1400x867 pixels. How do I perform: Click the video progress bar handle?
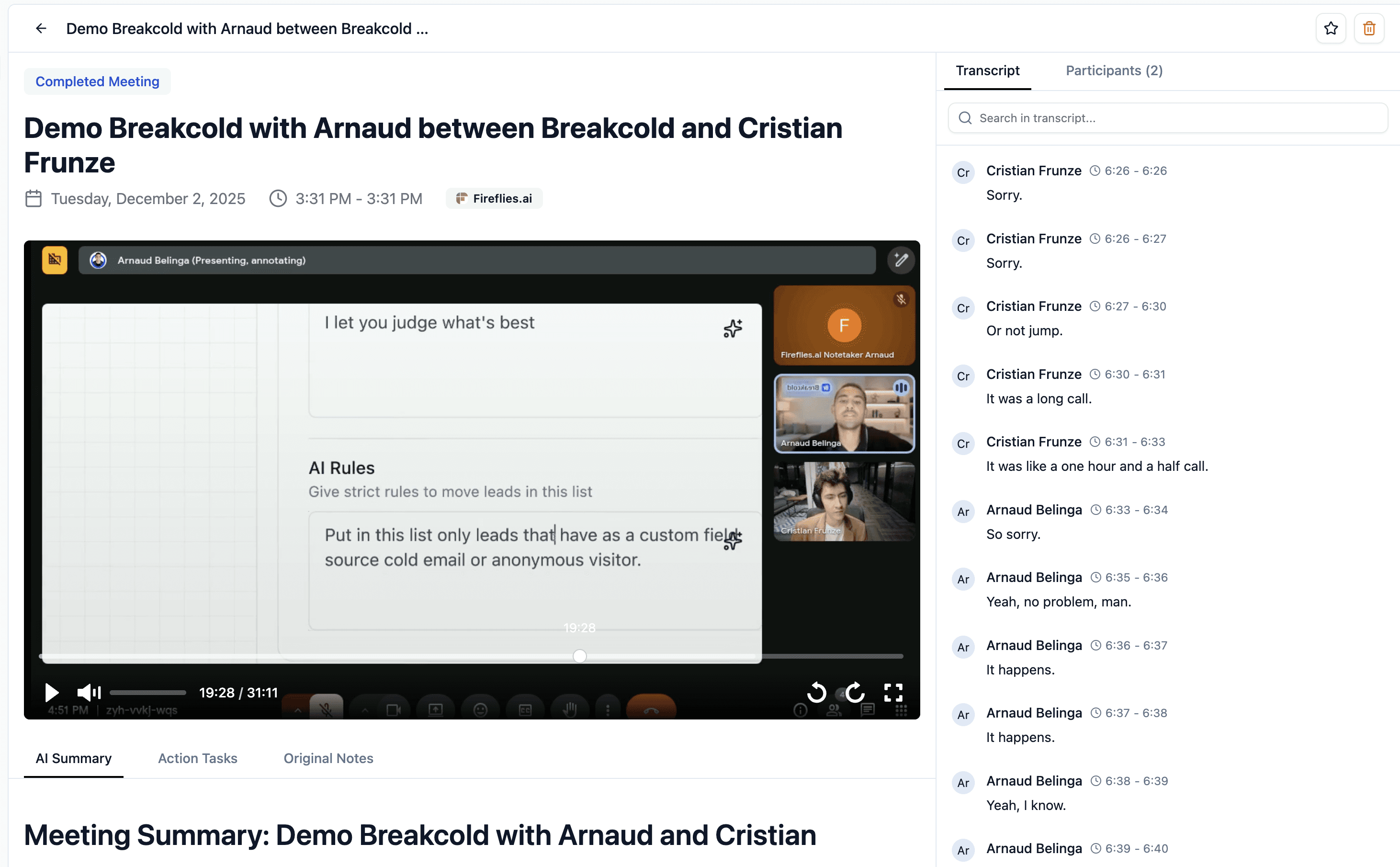click(579, 656)
